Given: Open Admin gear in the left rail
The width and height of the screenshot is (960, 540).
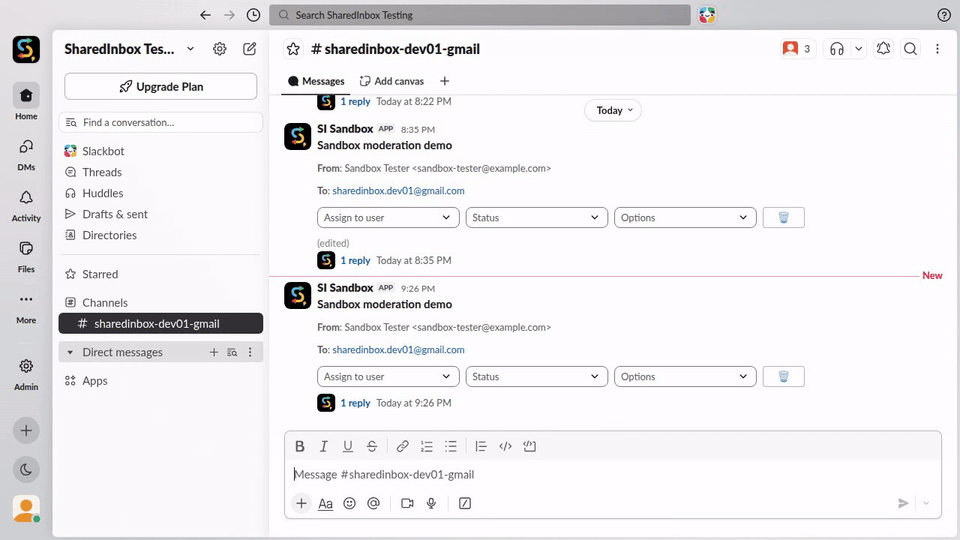Looking at the screenshot, I should click(26, 374).
